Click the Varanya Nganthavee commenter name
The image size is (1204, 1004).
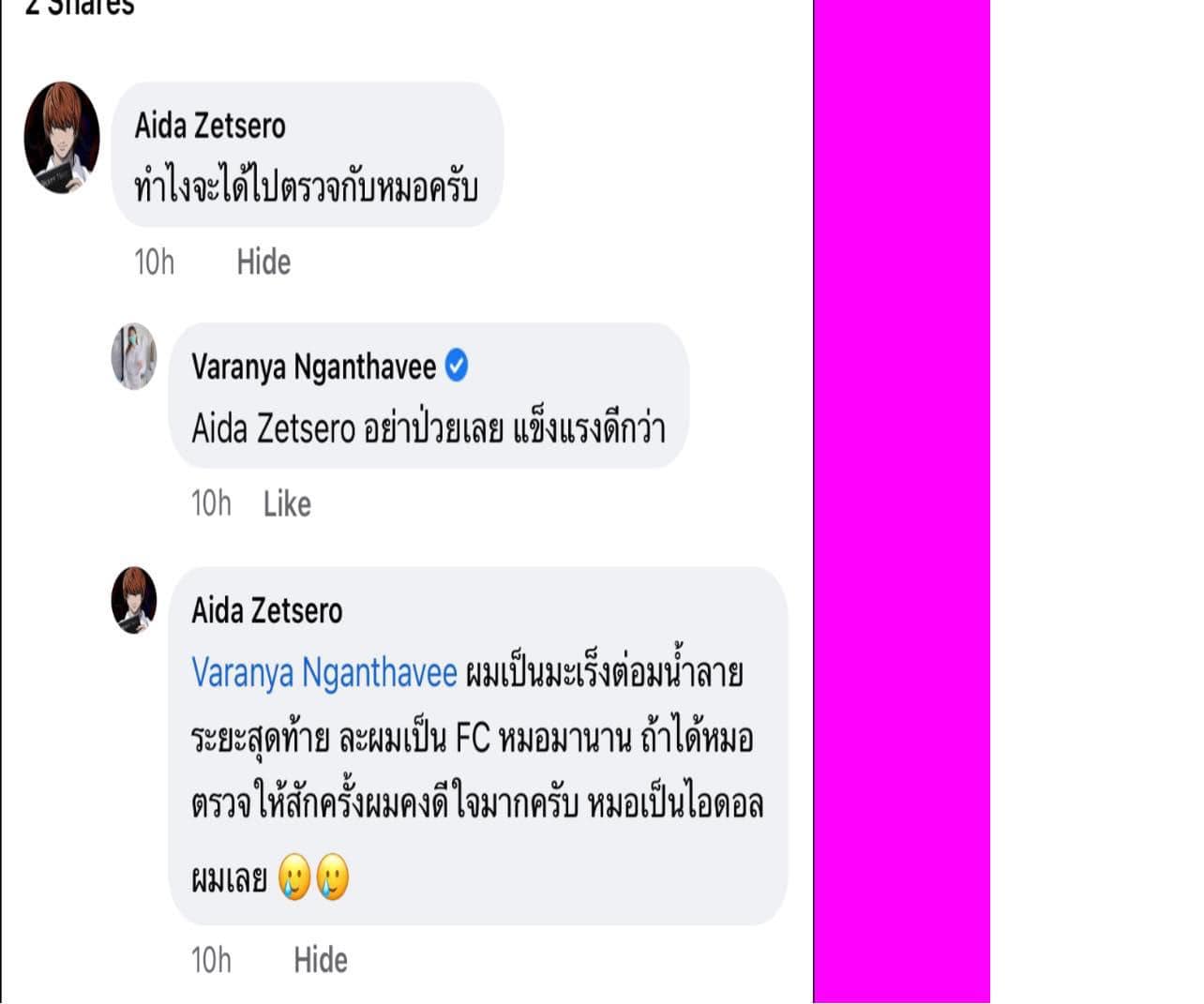point(313,367)
